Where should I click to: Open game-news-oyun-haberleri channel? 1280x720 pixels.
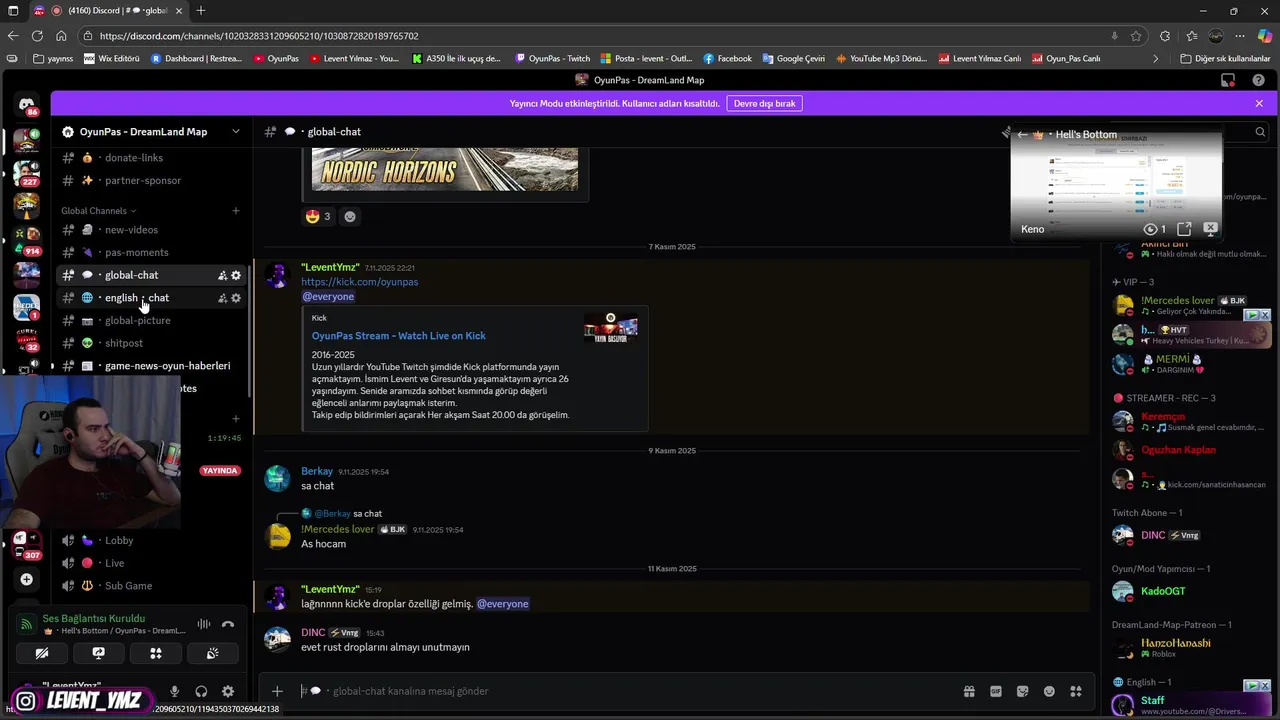[167, 366]
